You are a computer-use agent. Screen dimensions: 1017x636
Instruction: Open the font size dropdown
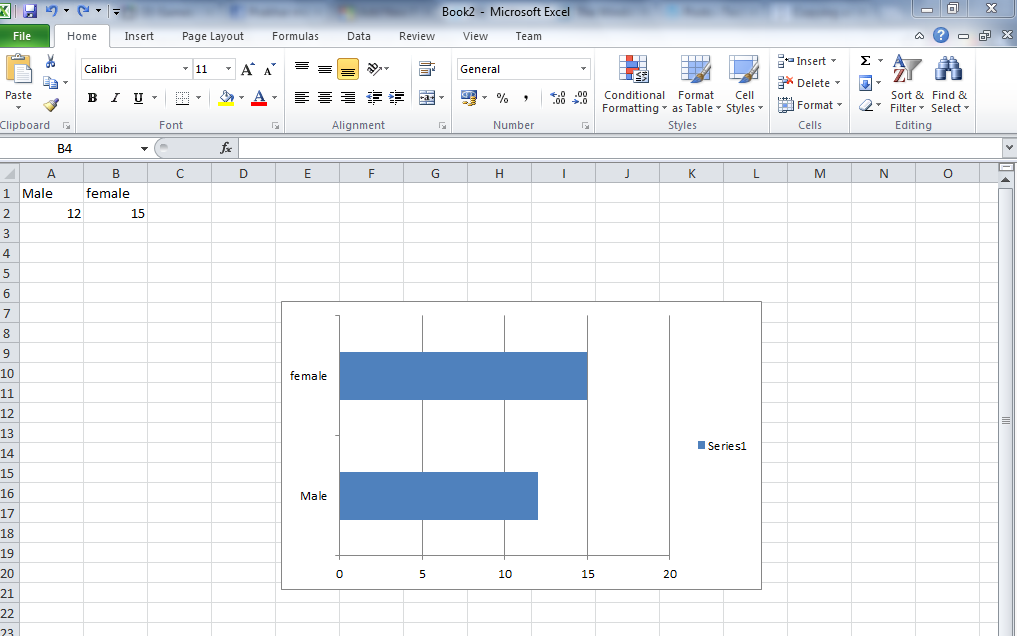click(228, 69)
